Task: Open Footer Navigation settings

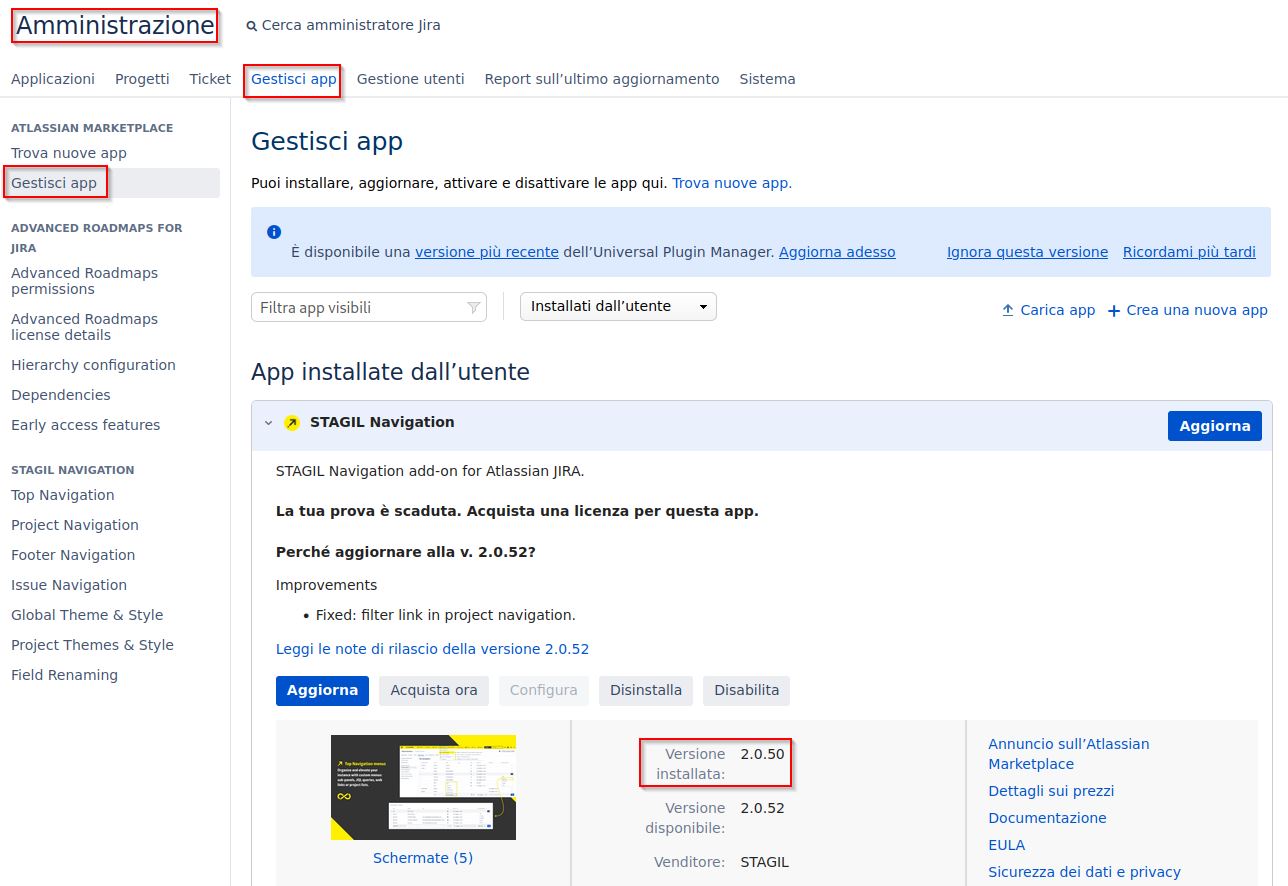Action: (73, 555)
